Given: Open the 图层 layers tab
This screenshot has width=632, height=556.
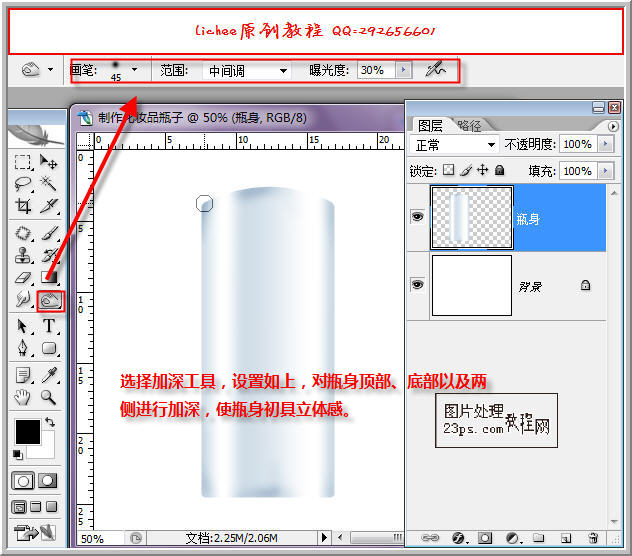Looking at the screenshot, I should [430, 125].
